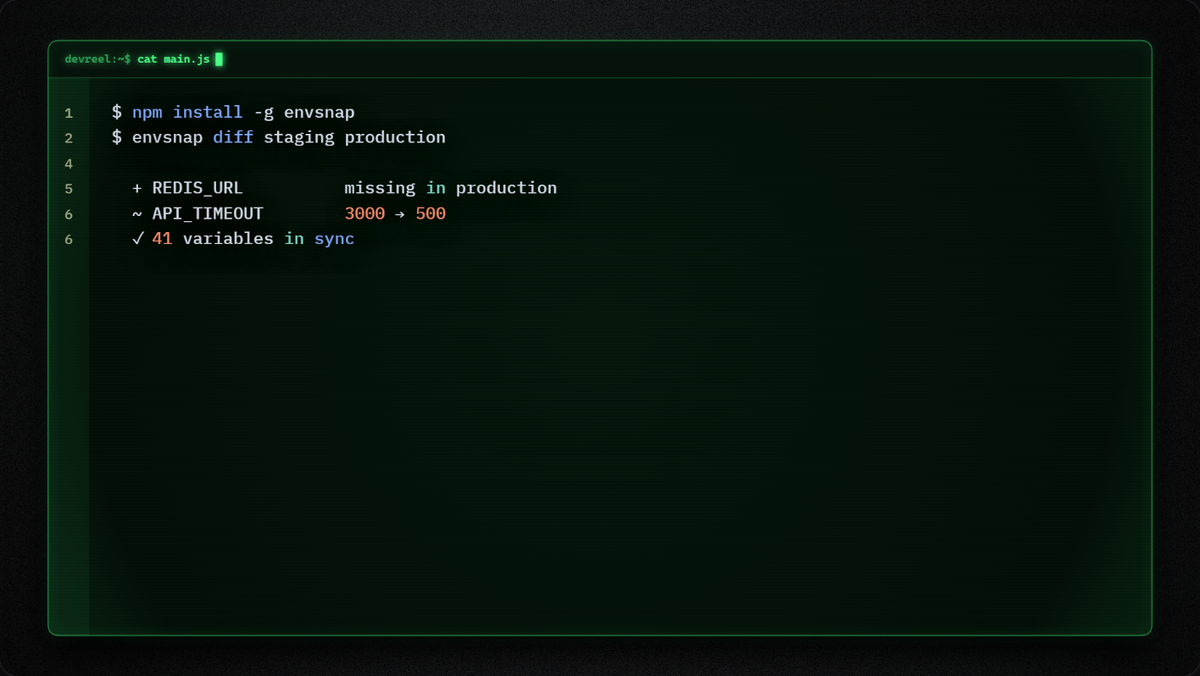Select the word "install" on line 1
Image resolution: width=1200 pixels, height=676 pixels.
tap(208, 112)
